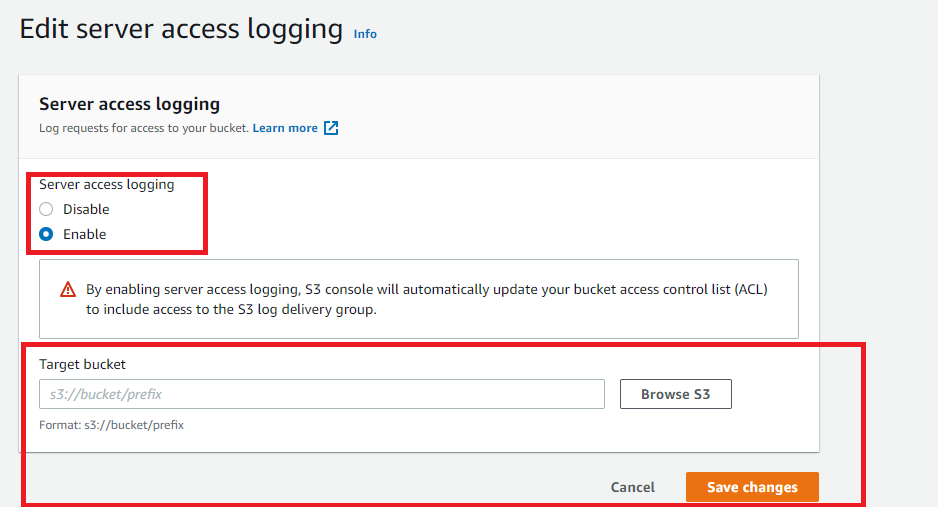Click the Browse S3 button
The height and width of the screenshot is (507, 938).
[675, 394]
